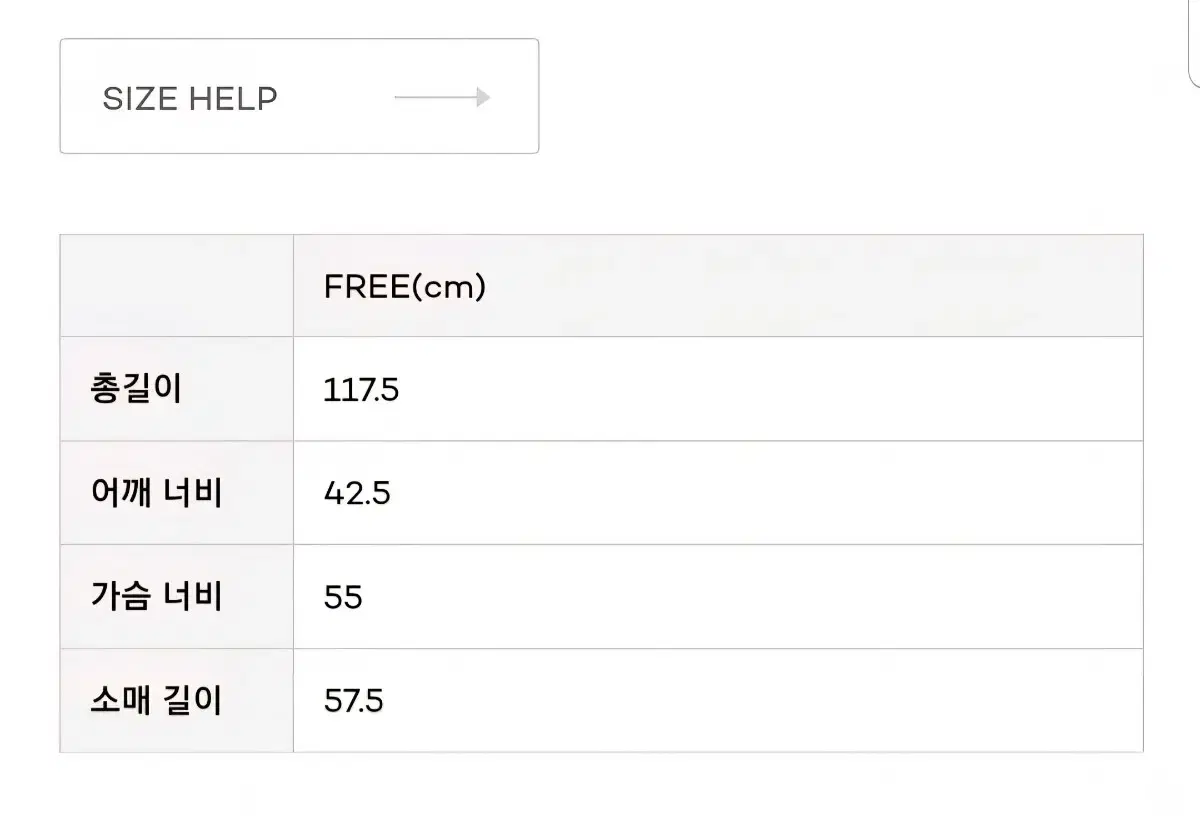Select the SIZE HELP text label
This screenshot has height=823, width=1200.
pyautogui.click(x=190, y=98)
